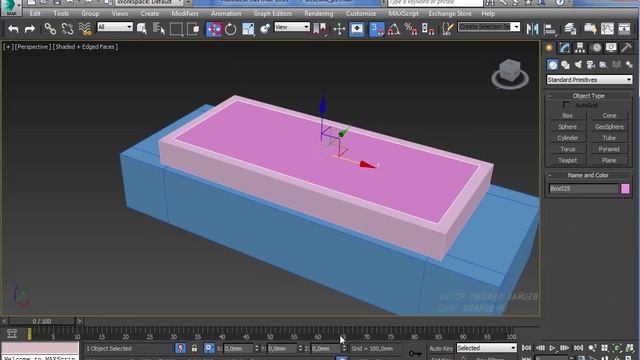Activate the Select and Move tool
640x360 pixels.
pyautogui.click(x=213, y=29)
